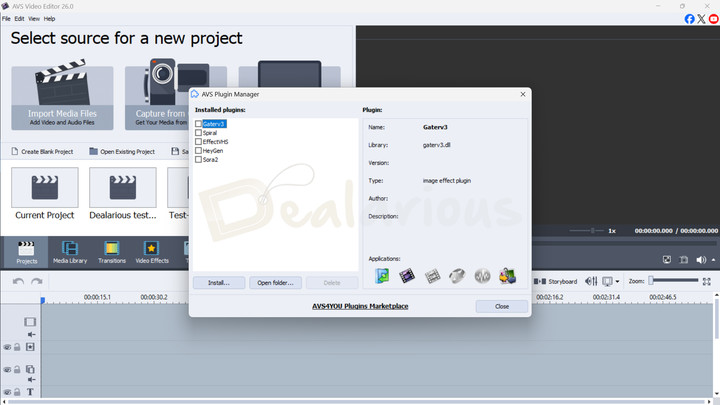Click the audio mixer icon
720x405 pixels.
(591, 281)
